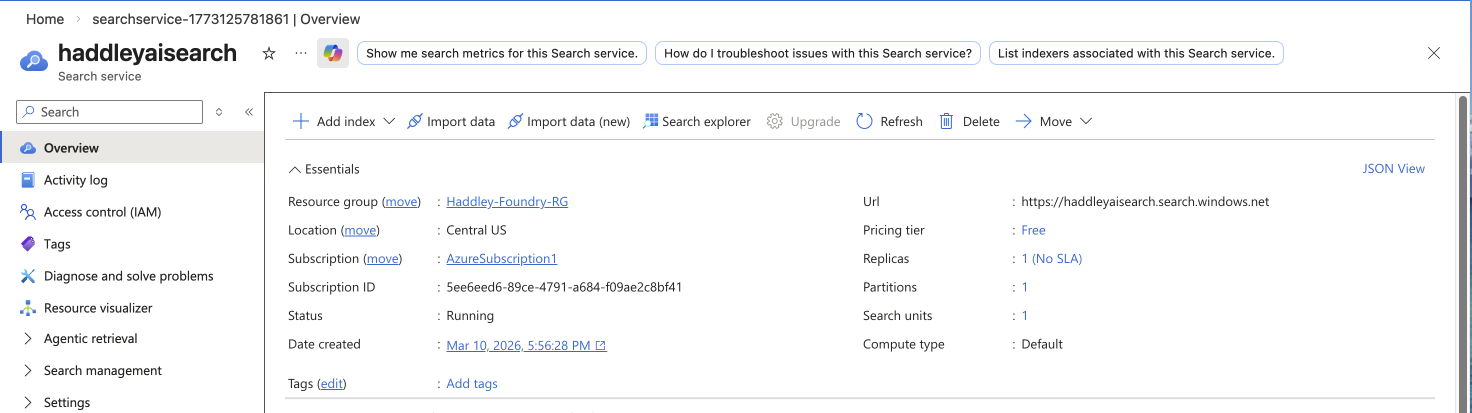Click the Resource visualizer icon in the sidebar
1472x413 pixels.
[28, 308]
